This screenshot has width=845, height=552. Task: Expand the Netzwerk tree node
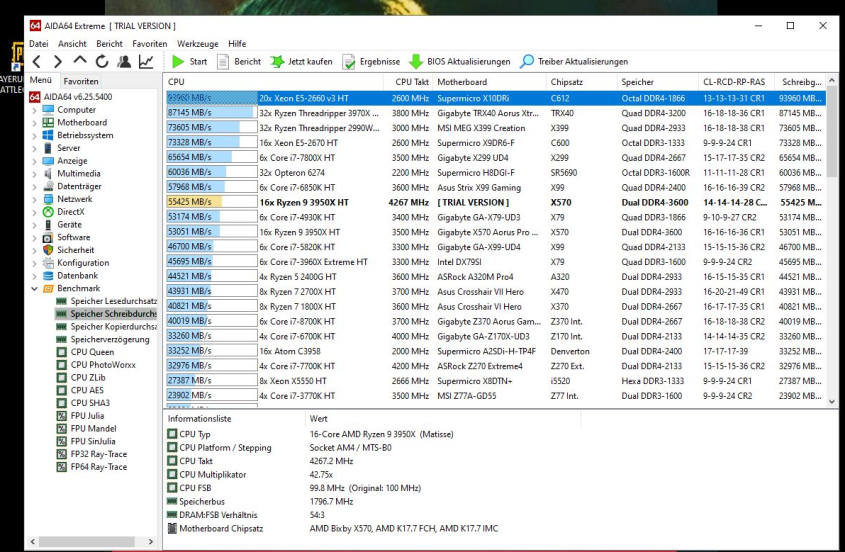click(x=34, y=199)
